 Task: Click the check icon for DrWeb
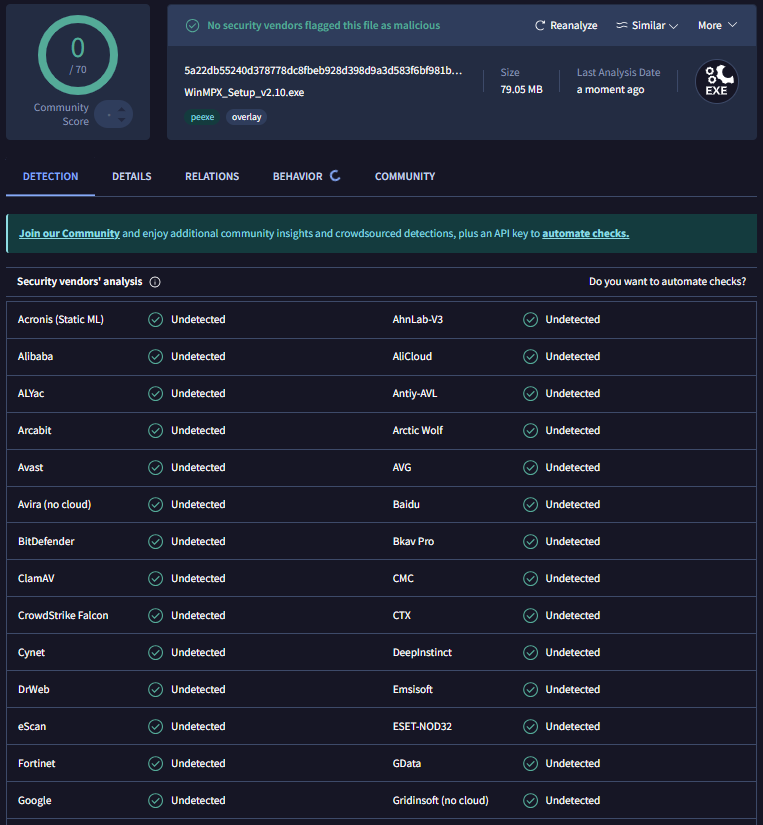pos(155,689)
